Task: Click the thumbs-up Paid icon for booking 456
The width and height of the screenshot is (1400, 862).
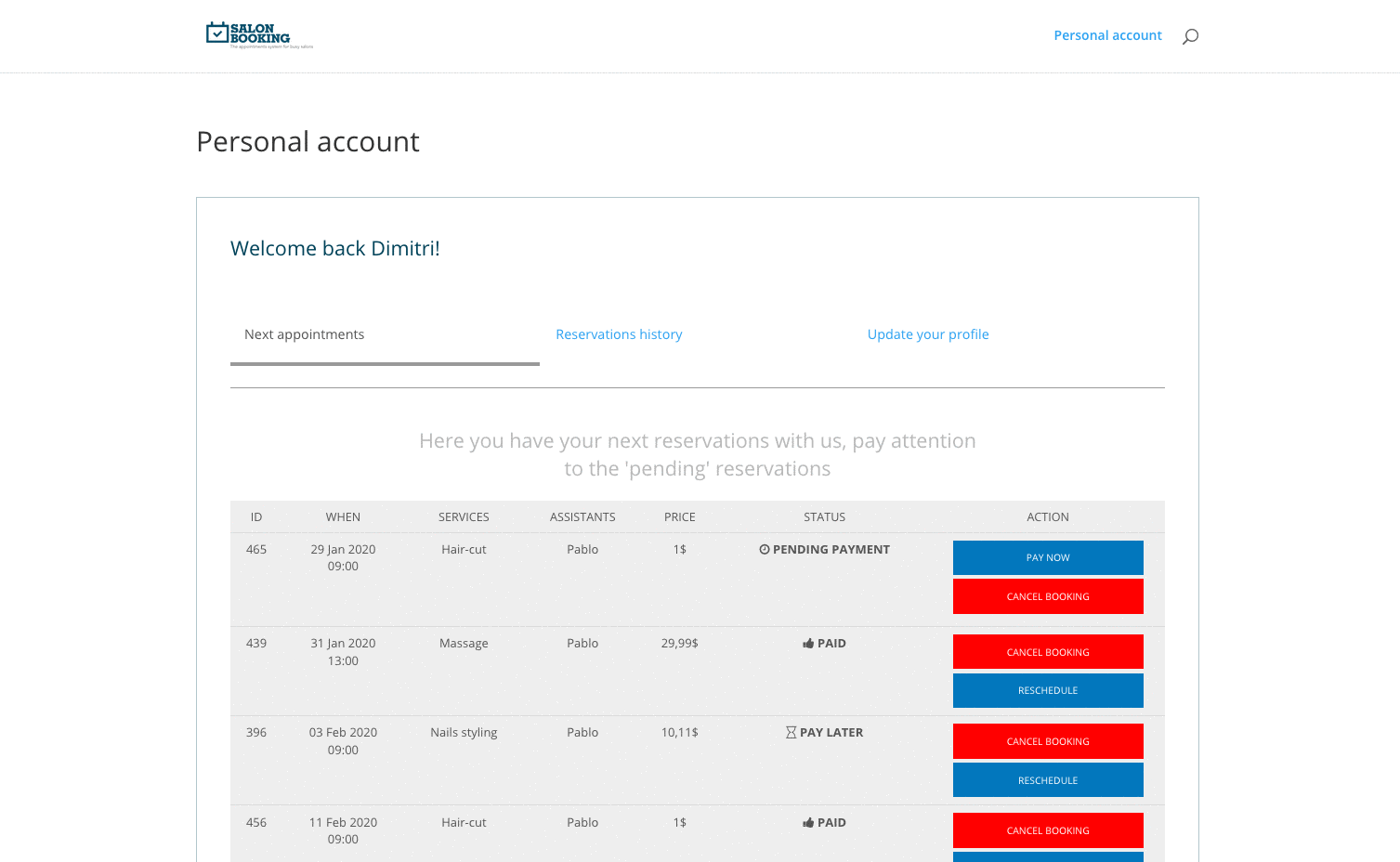Action: 808,823
